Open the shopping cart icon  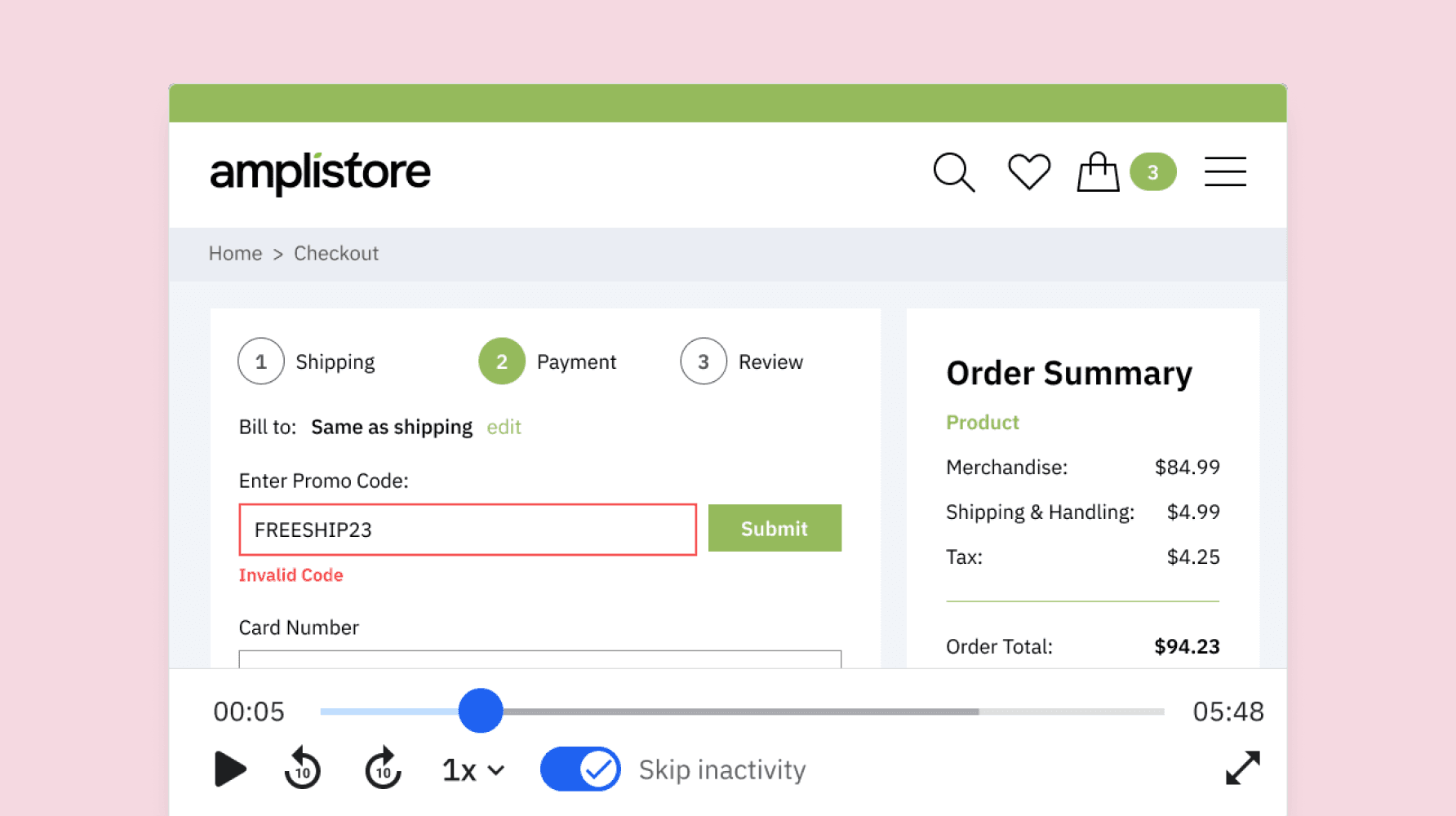(x=1097, y=172)
